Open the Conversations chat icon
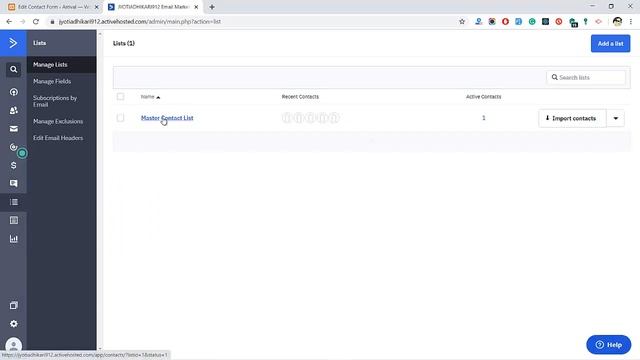Screen dimensions: 640x360 coord(13,184)
